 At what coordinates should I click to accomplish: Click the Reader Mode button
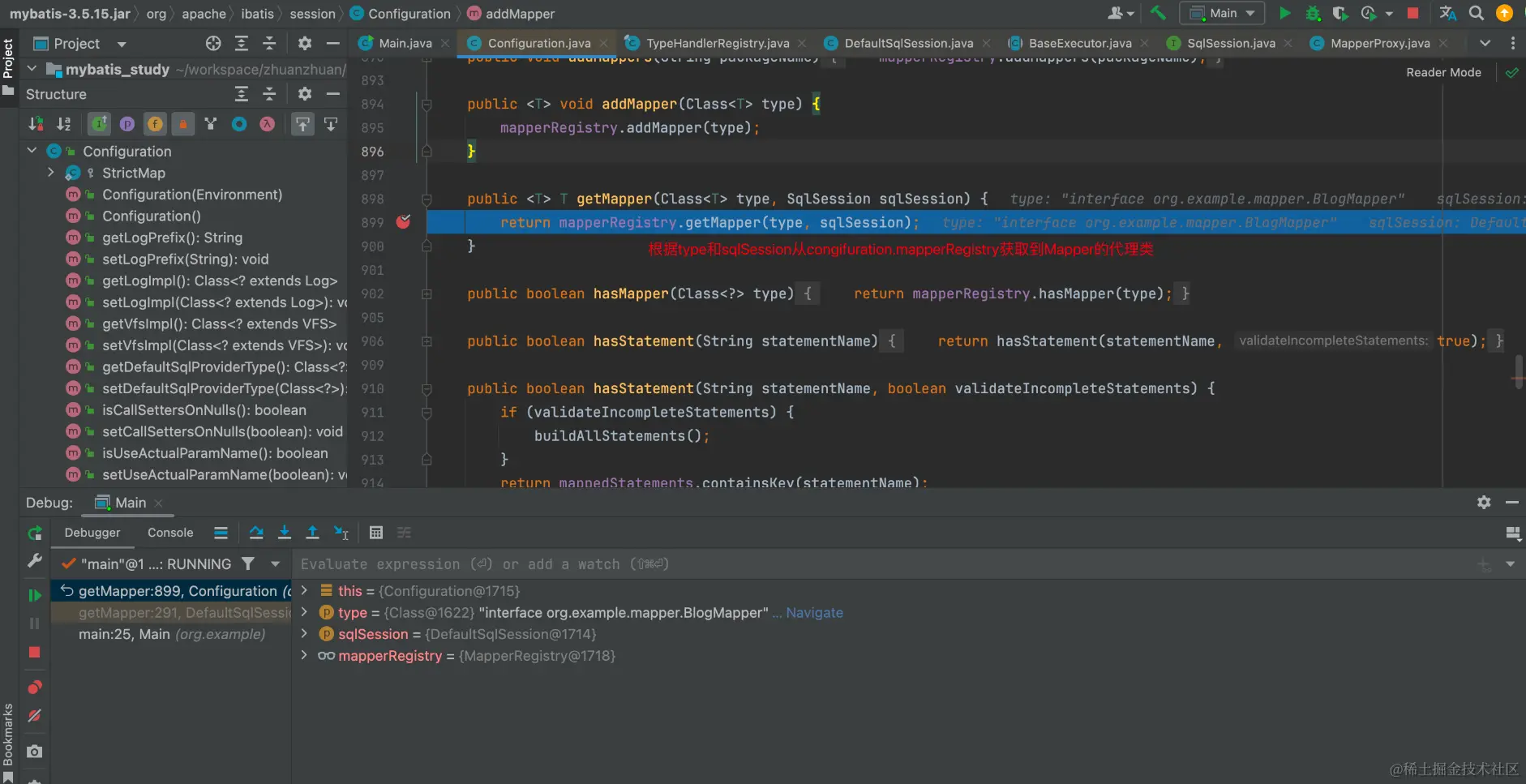(1442, 72)
